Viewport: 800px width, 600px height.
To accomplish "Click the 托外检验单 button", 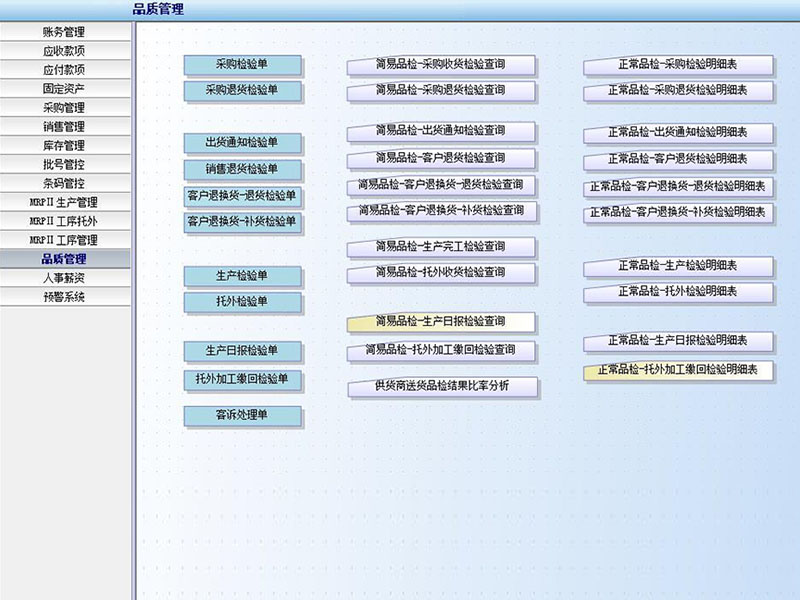I will tap(242, 302).
